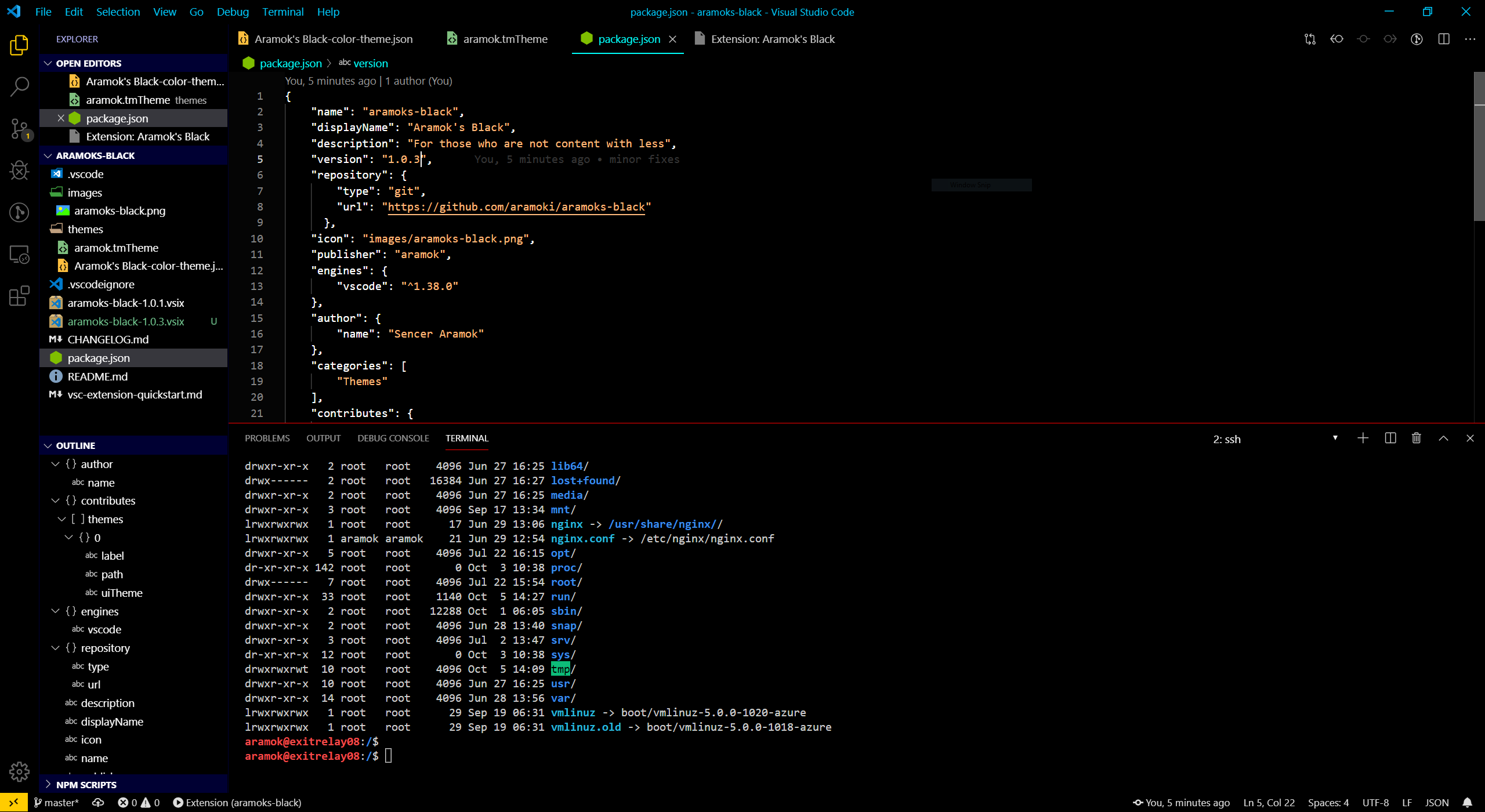Click the notifications bell in status bar
The width and height of the screenshot is (1485, 812).
pyautogui.click(x=1467, y=803)
